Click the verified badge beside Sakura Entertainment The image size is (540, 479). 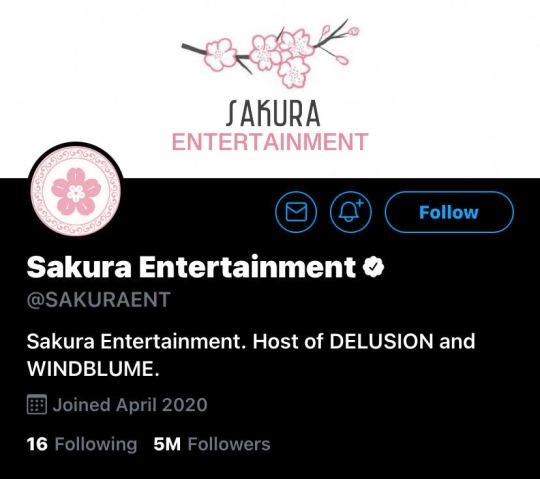click(x=373, y=266)
